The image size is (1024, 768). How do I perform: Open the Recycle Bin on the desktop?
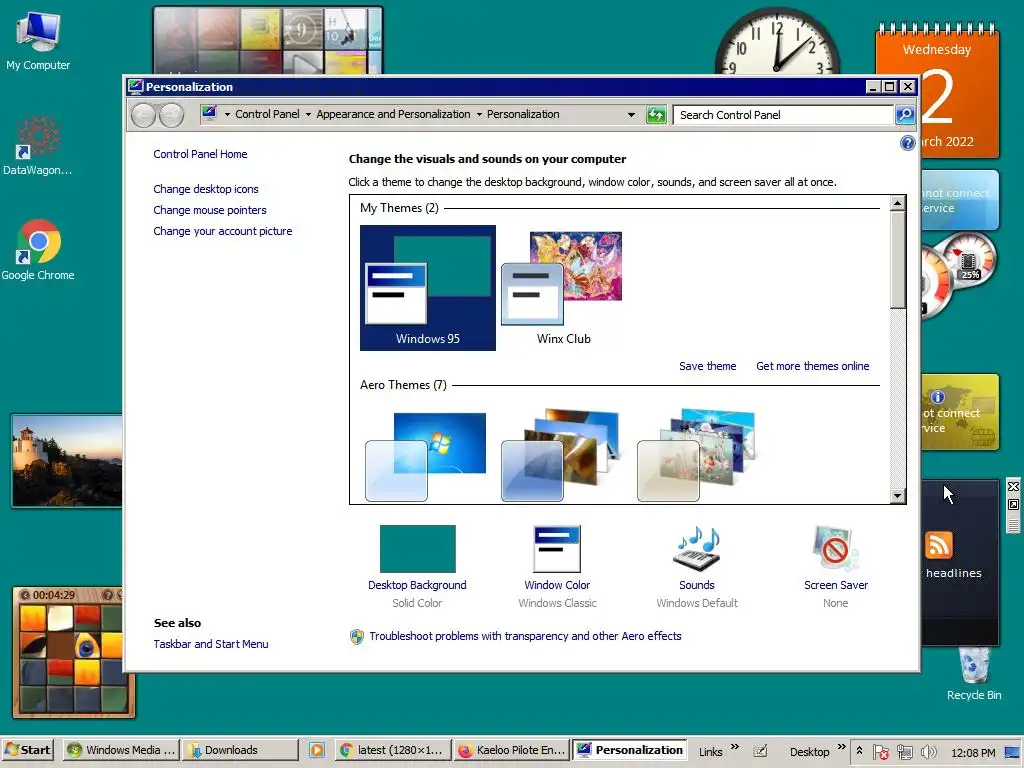974,673
